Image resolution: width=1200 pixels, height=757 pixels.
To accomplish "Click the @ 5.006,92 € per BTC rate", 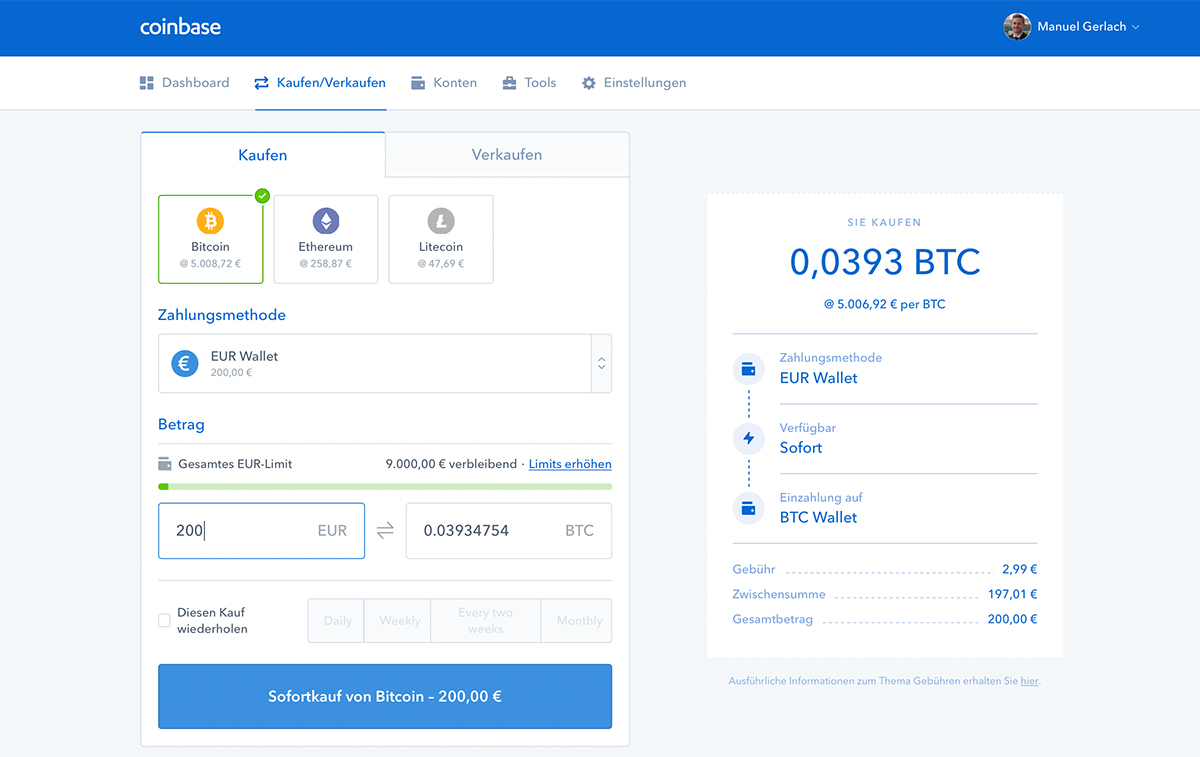I will coord(885,304).
